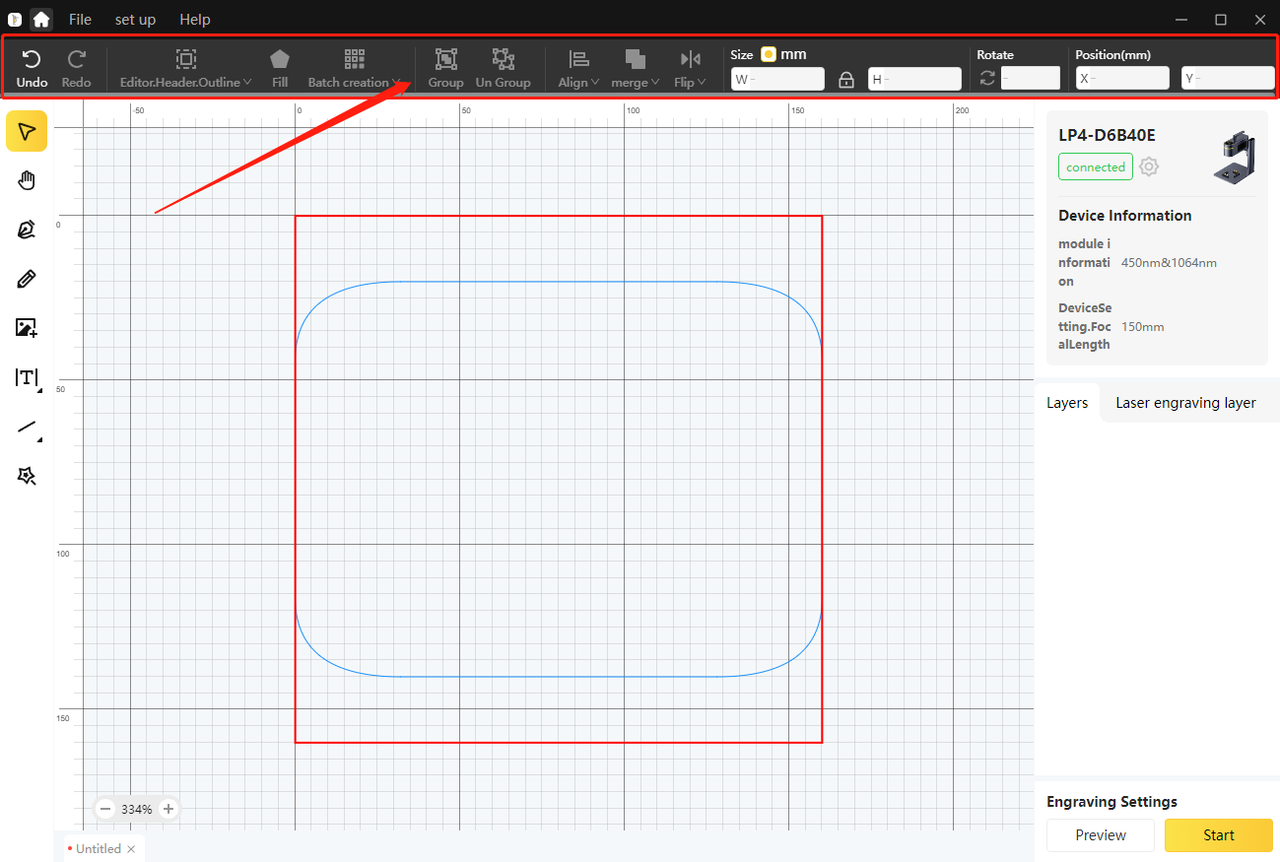The height and width of the screenshot is (862, 1280).
Task: Select the pen path tool
Action: pyautogui.click(x=27, y=230)
